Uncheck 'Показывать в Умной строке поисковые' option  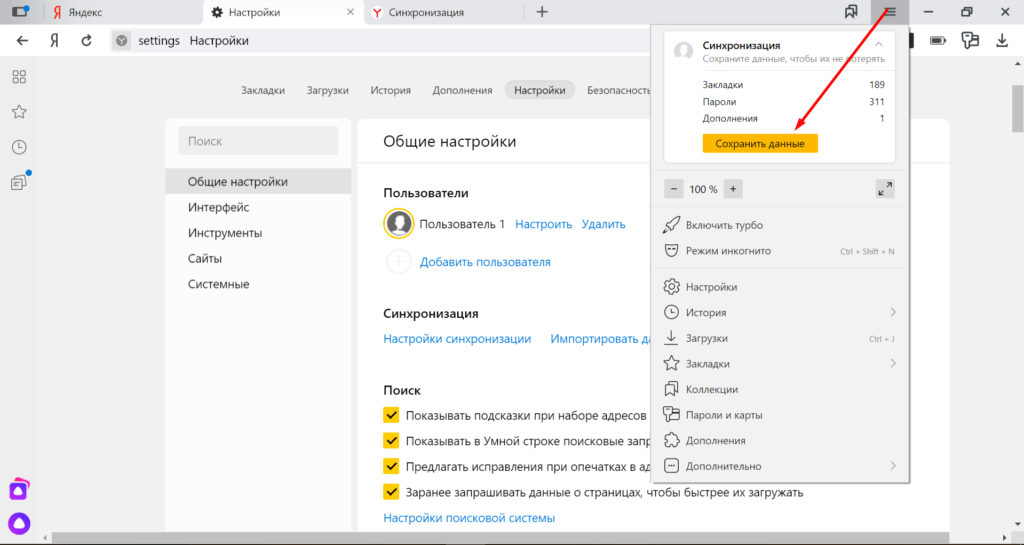[391, 441]
